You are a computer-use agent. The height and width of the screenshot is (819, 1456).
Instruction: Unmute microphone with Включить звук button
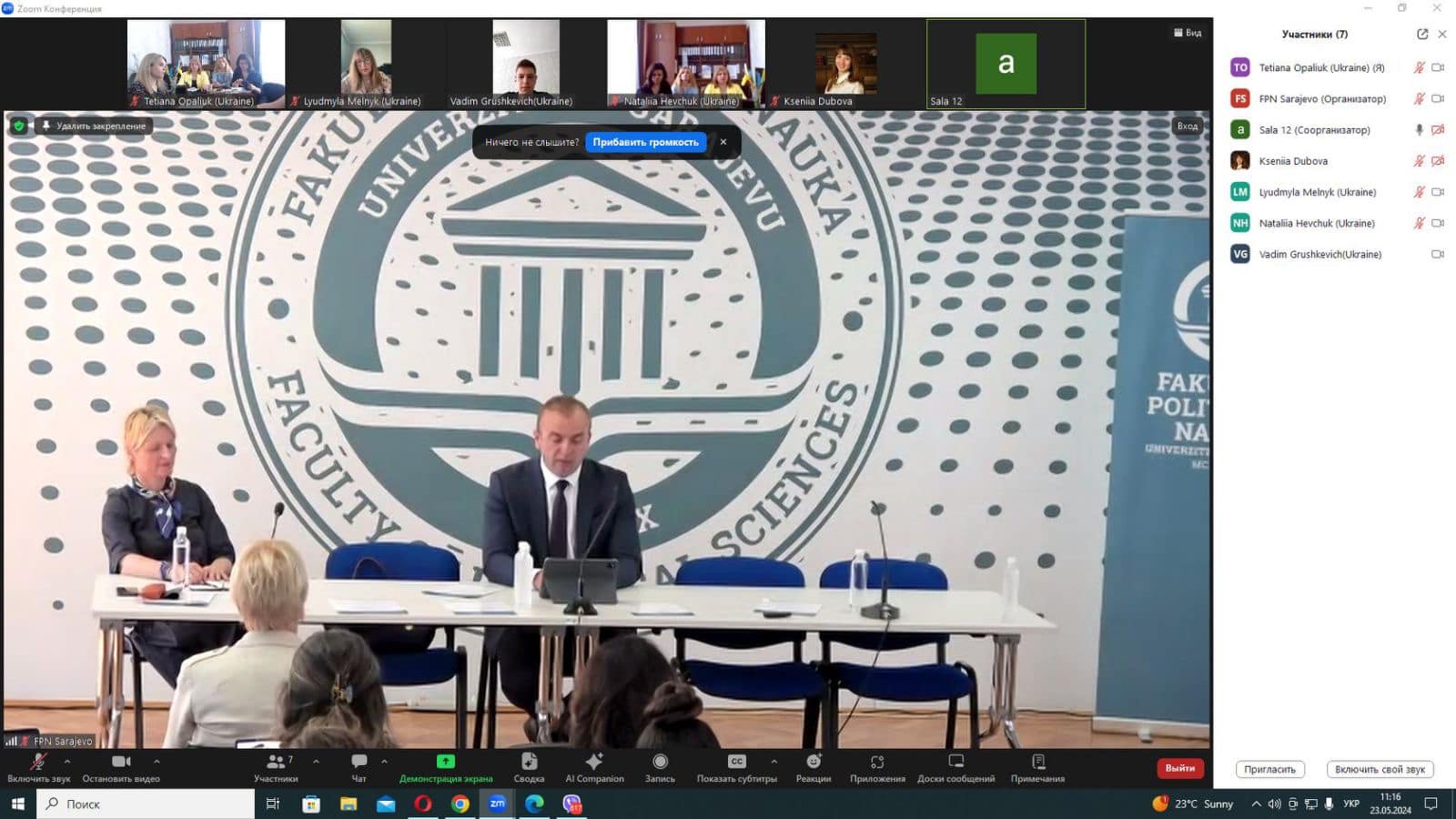coord(38,768)
